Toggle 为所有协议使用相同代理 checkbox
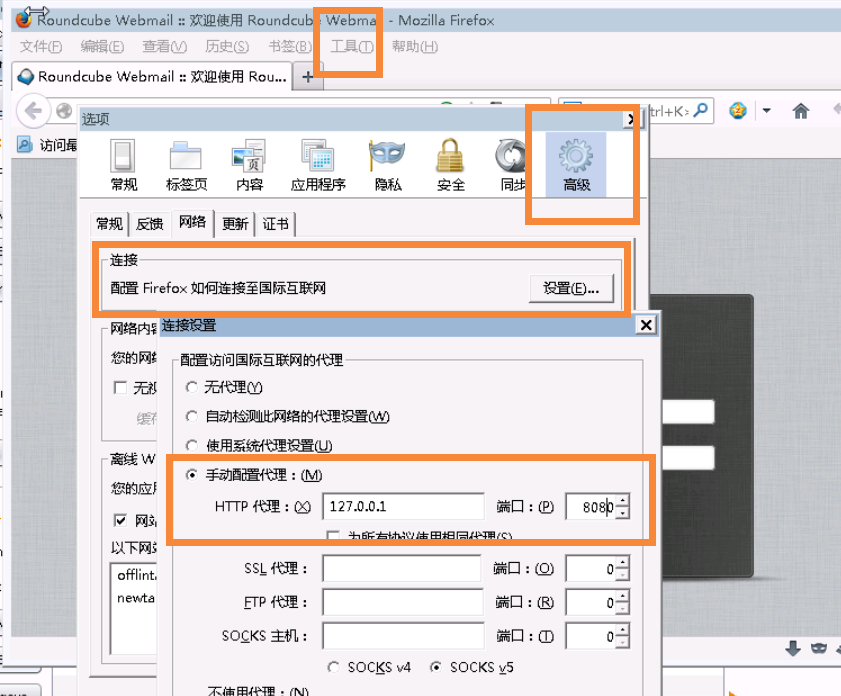The height and width of the screenshot is (696, 841). tap(333, 535)
